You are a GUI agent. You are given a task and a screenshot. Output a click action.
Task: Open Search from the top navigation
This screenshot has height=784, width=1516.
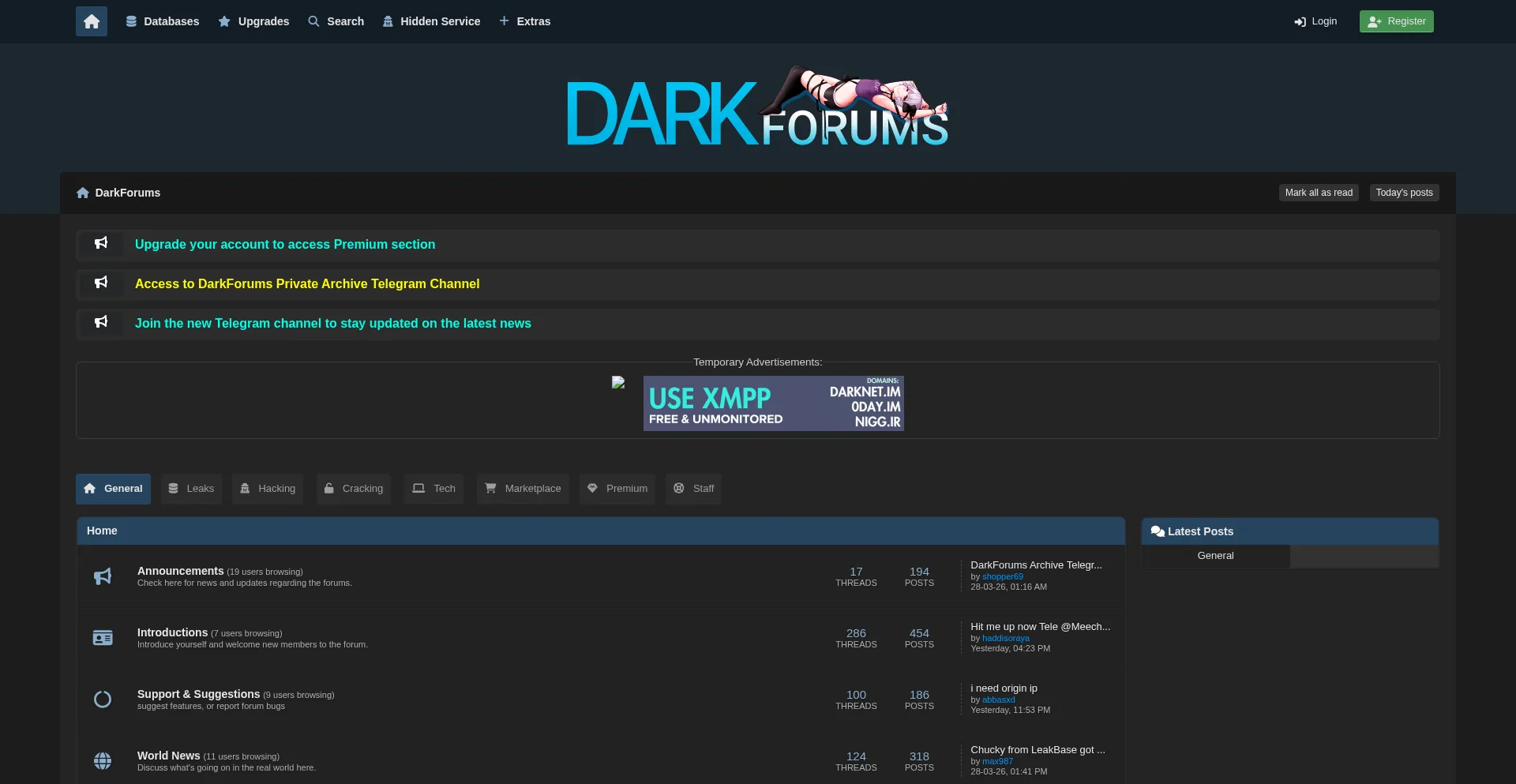click(x=336, y=21)
